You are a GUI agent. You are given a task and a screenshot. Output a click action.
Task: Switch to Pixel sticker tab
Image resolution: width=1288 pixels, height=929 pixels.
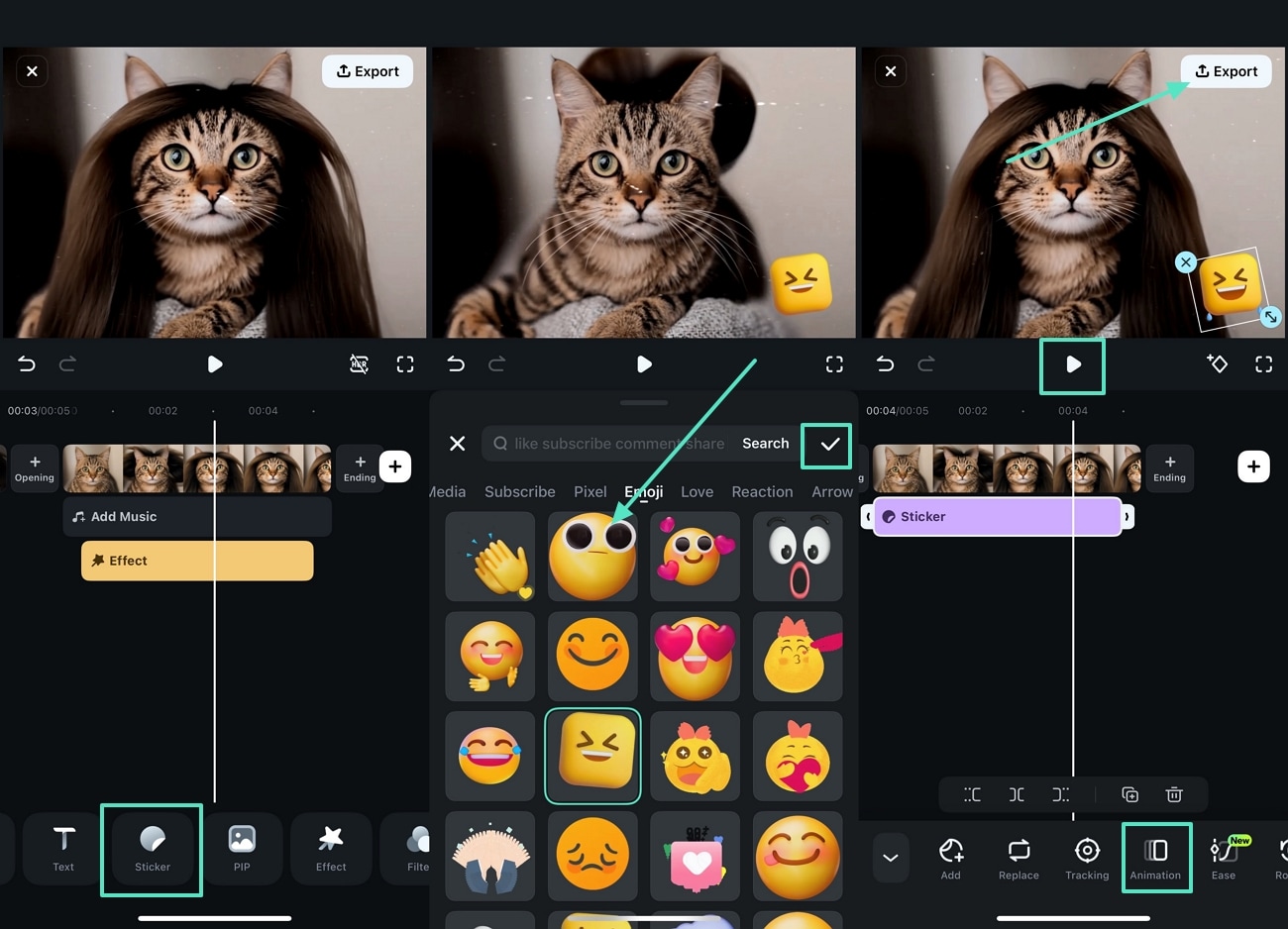[x=590, y=492]
